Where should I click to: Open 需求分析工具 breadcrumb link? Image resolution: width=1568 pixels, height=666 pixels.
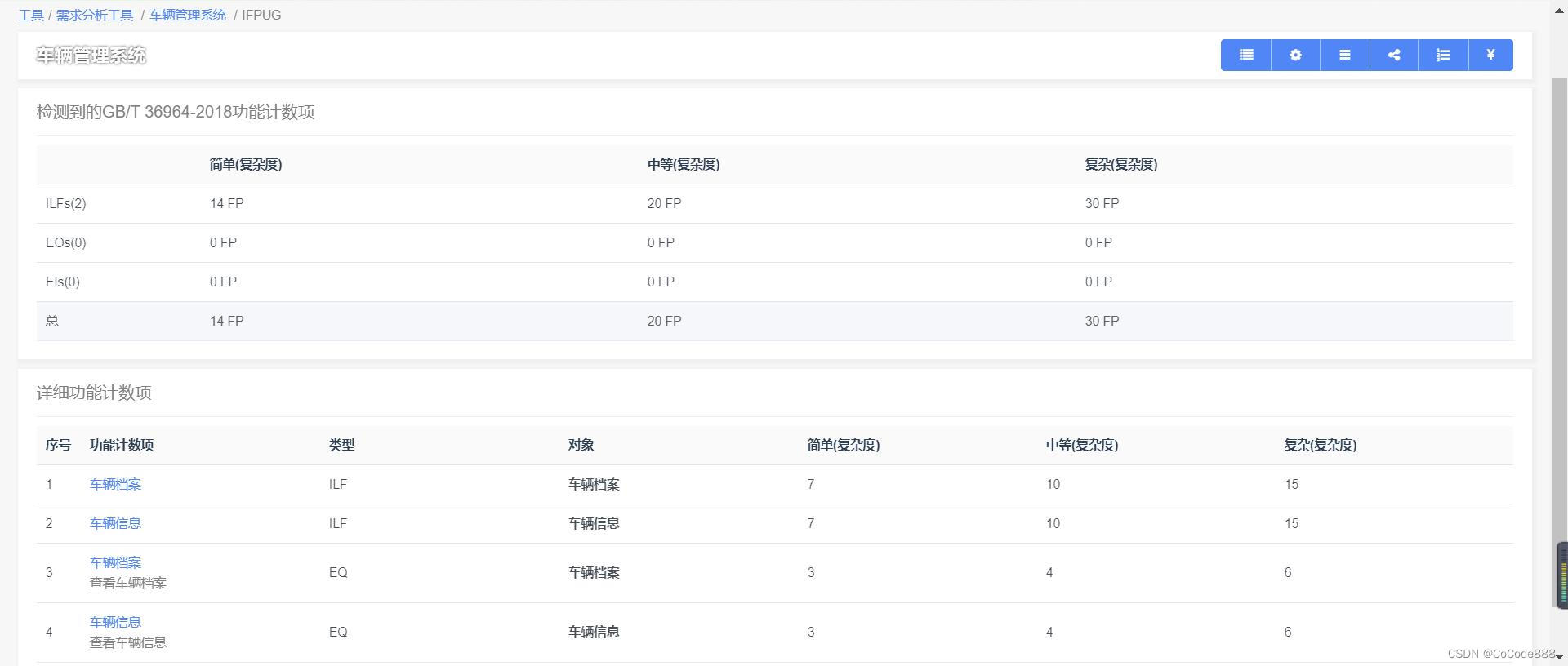[x=95, y=15]
